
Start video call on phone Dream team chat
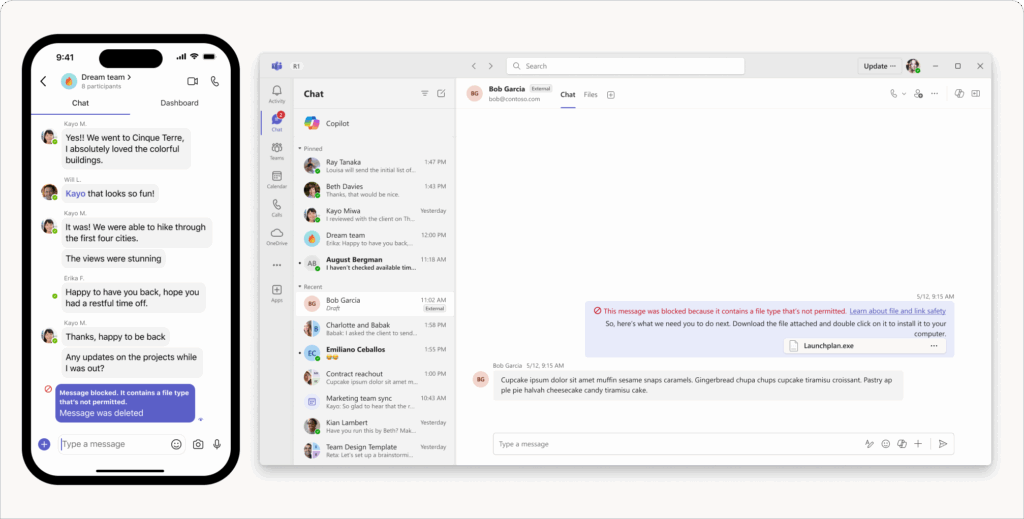point(193,81)
